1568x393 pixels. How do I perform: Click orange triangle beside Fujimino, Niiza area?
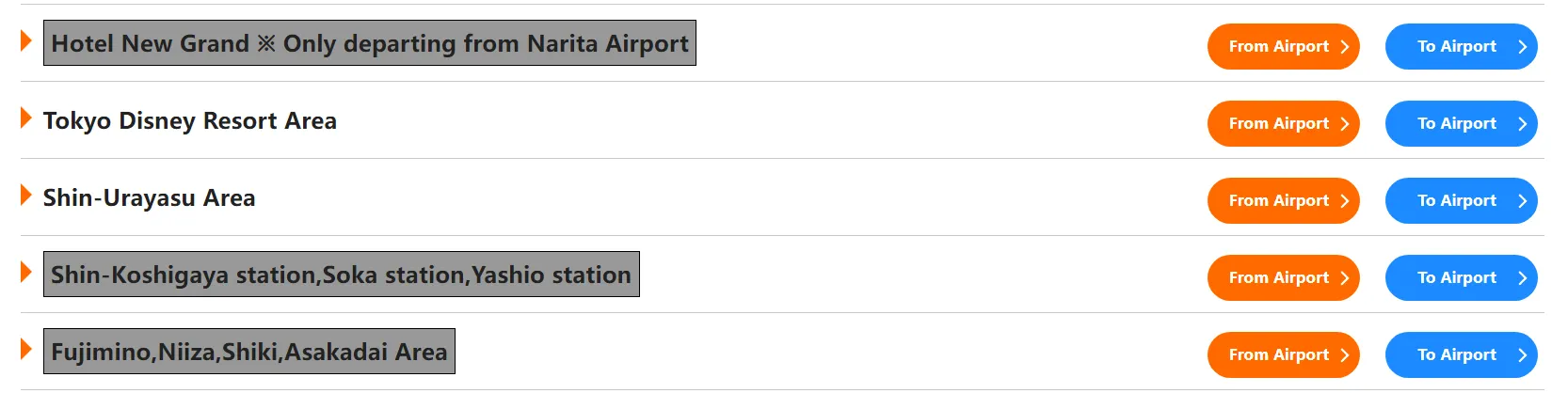pyautogui.click(x=26, y=350)
